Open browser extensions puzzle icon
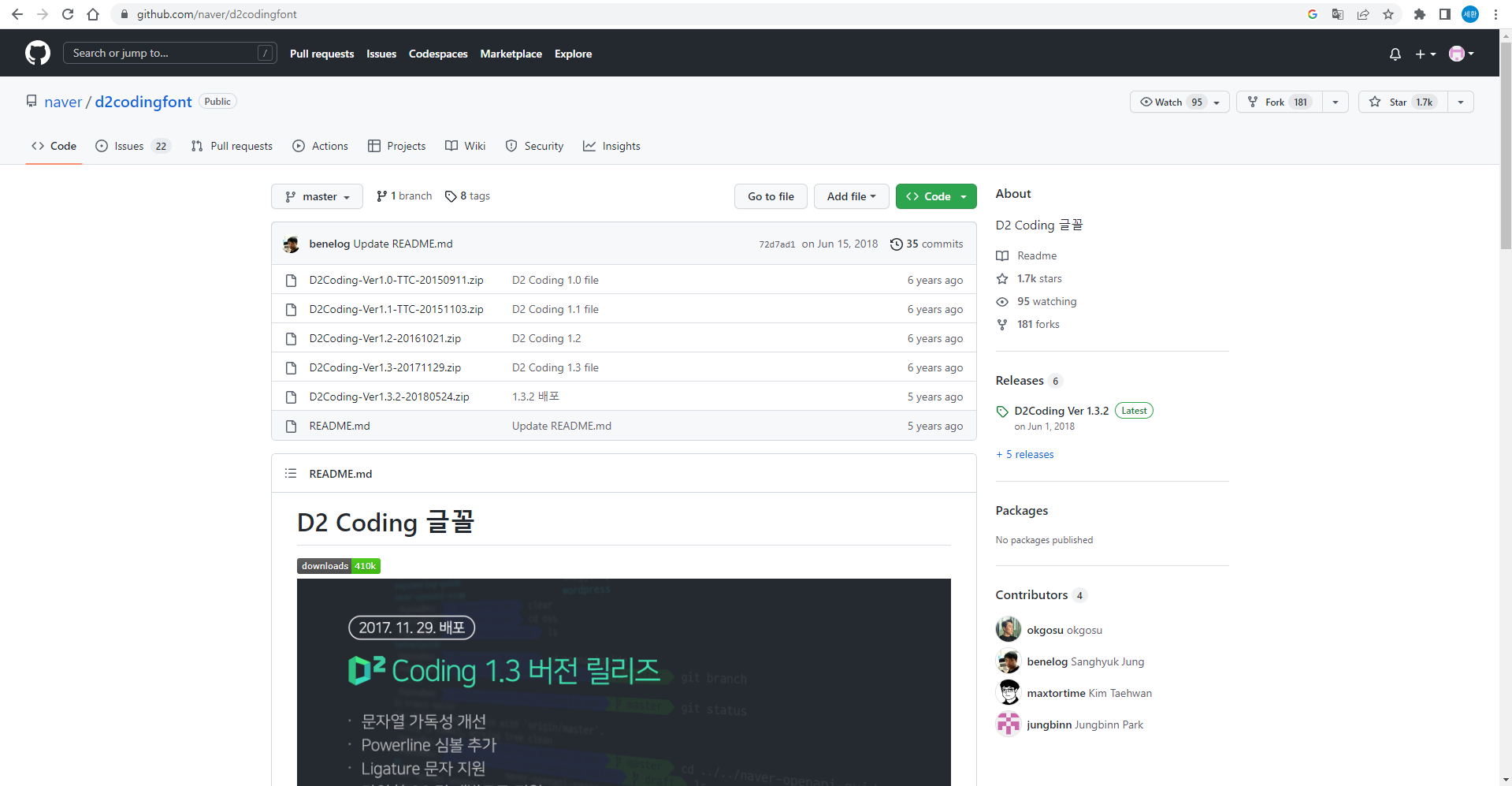The width and height of the screenshot is (1512, 786). tap(1420, 14)
